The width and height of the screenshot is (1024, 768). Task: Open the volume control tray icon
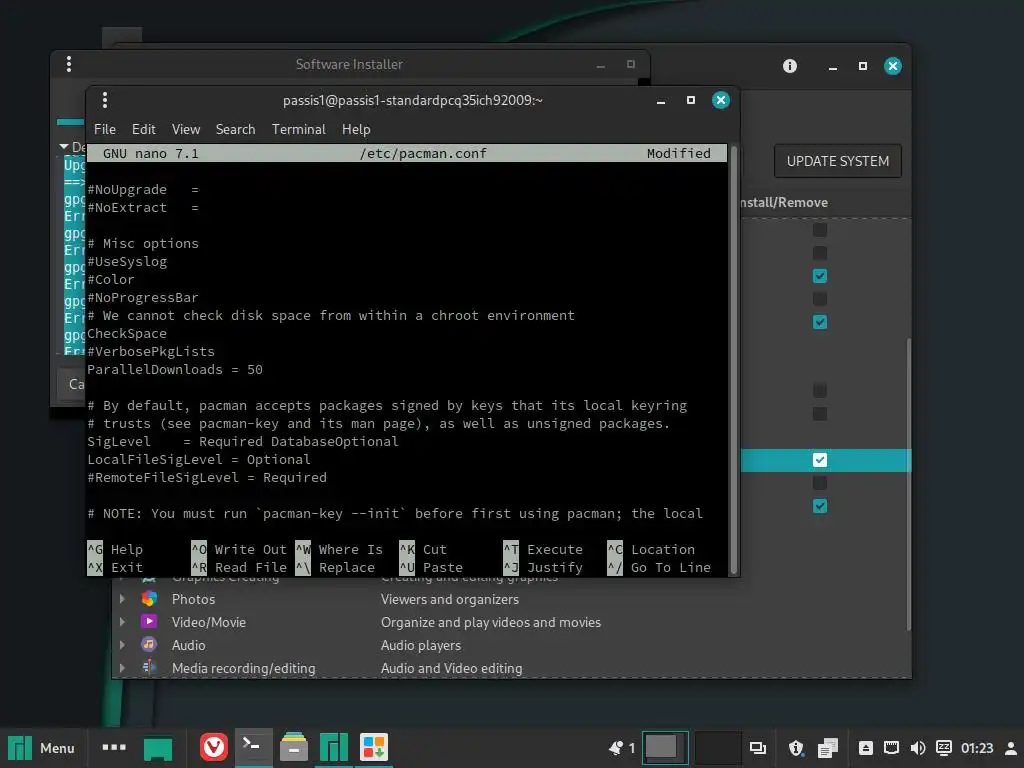click(x=918, y=748)
